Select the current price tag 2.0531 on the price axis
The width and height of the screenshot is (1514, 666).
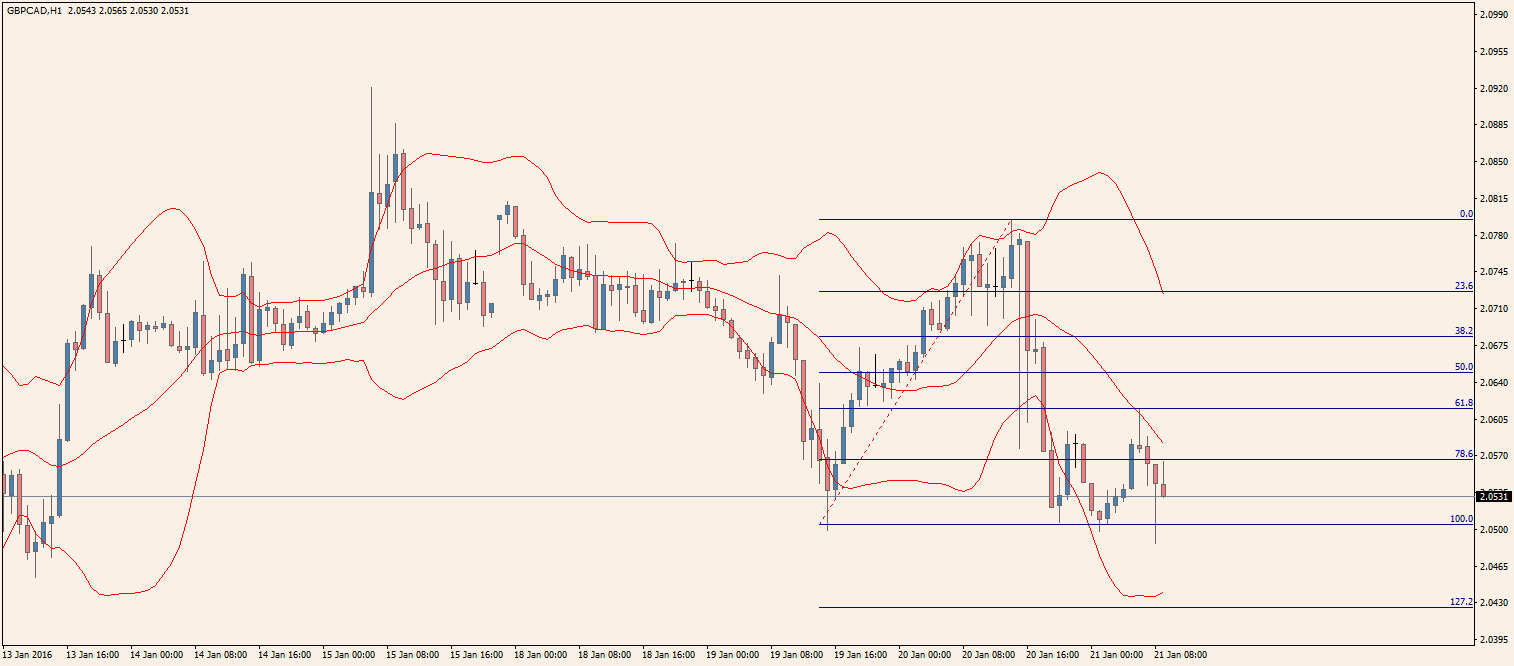tap(1493, 496)
